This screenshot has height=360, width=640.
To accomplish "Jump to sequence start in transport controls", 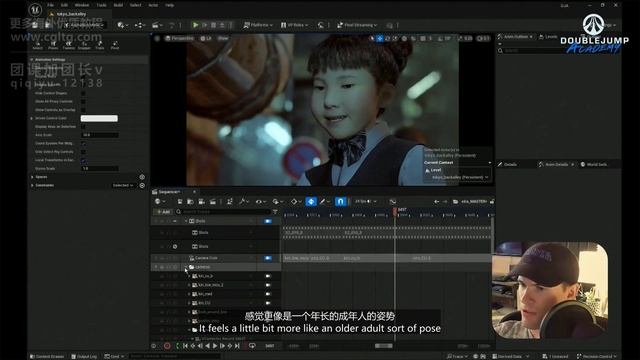I will (x=185, y=346).
